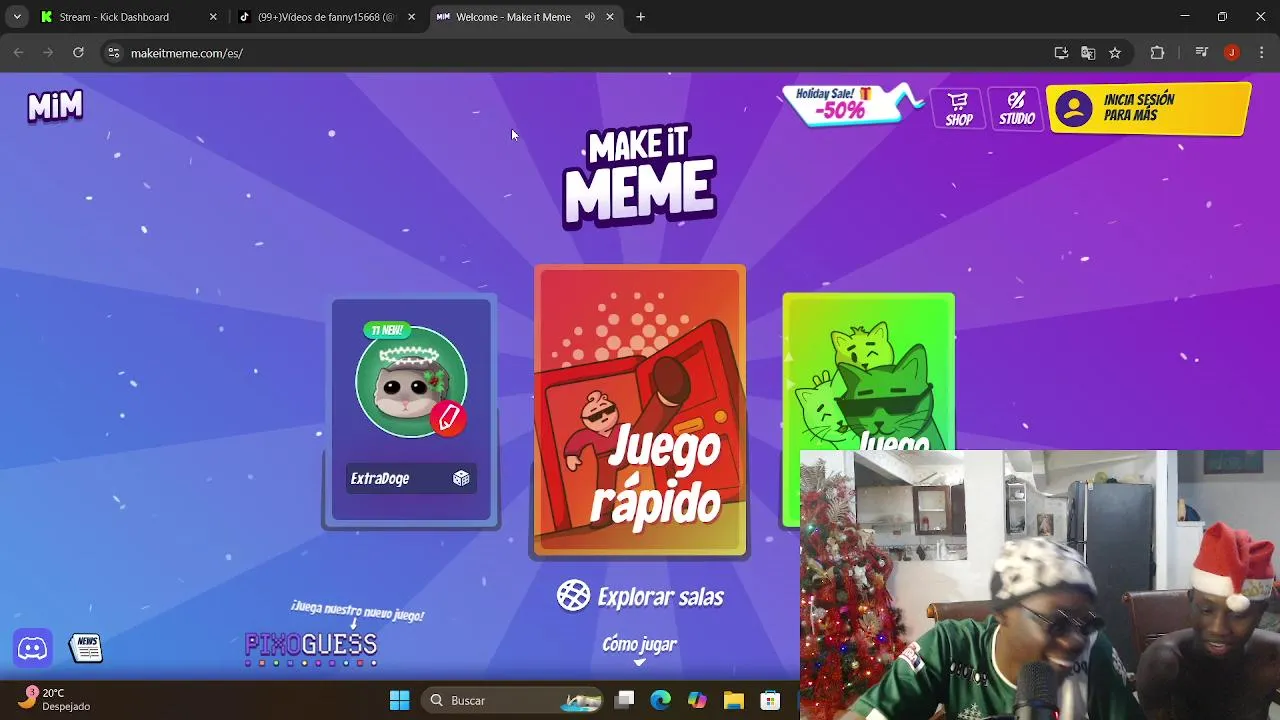
Task: Click the MiM logo in the header
Action: (x=55, y=105)
